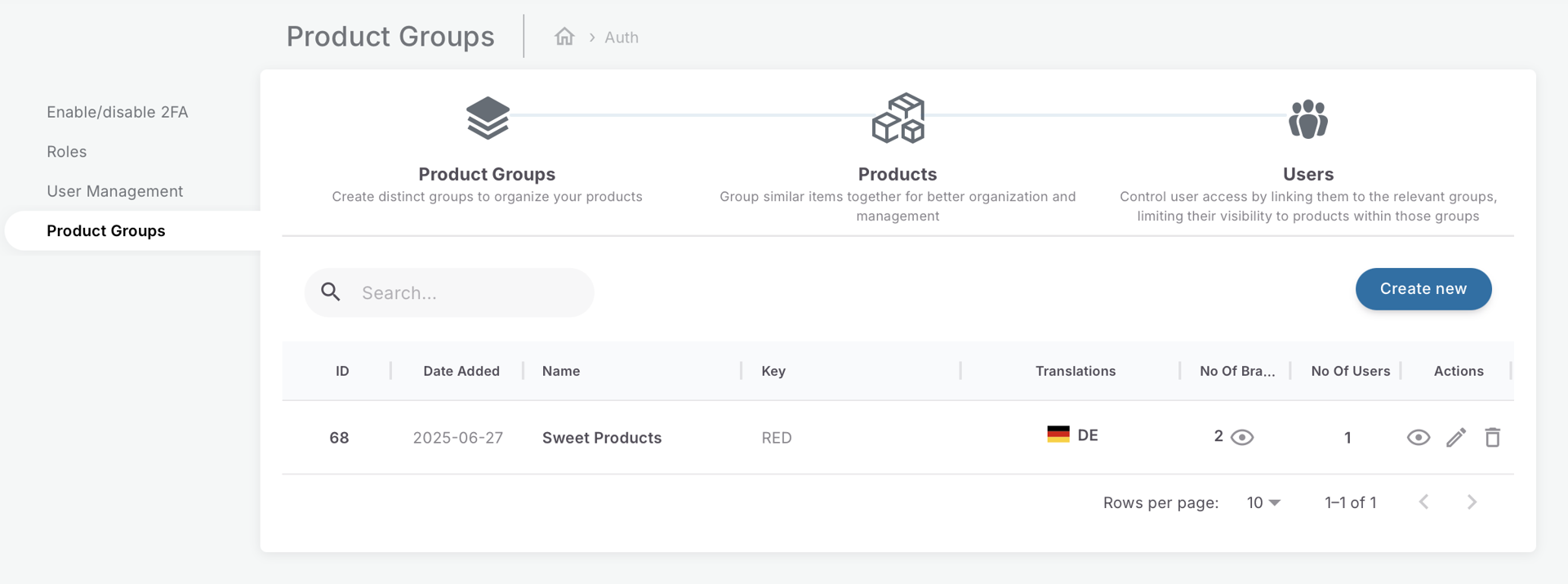1568x584 pixels.
Task: Click the Product Groups stacked layers icon
Action: pos(488,118)
